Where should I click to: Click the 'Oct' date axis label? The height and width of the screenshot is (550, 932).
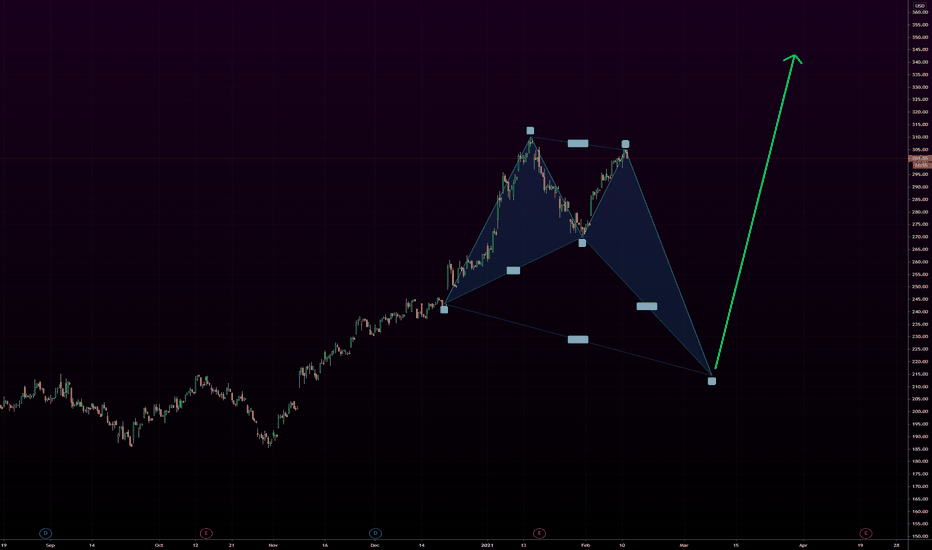pyautogui.click(x=159, y=545)
